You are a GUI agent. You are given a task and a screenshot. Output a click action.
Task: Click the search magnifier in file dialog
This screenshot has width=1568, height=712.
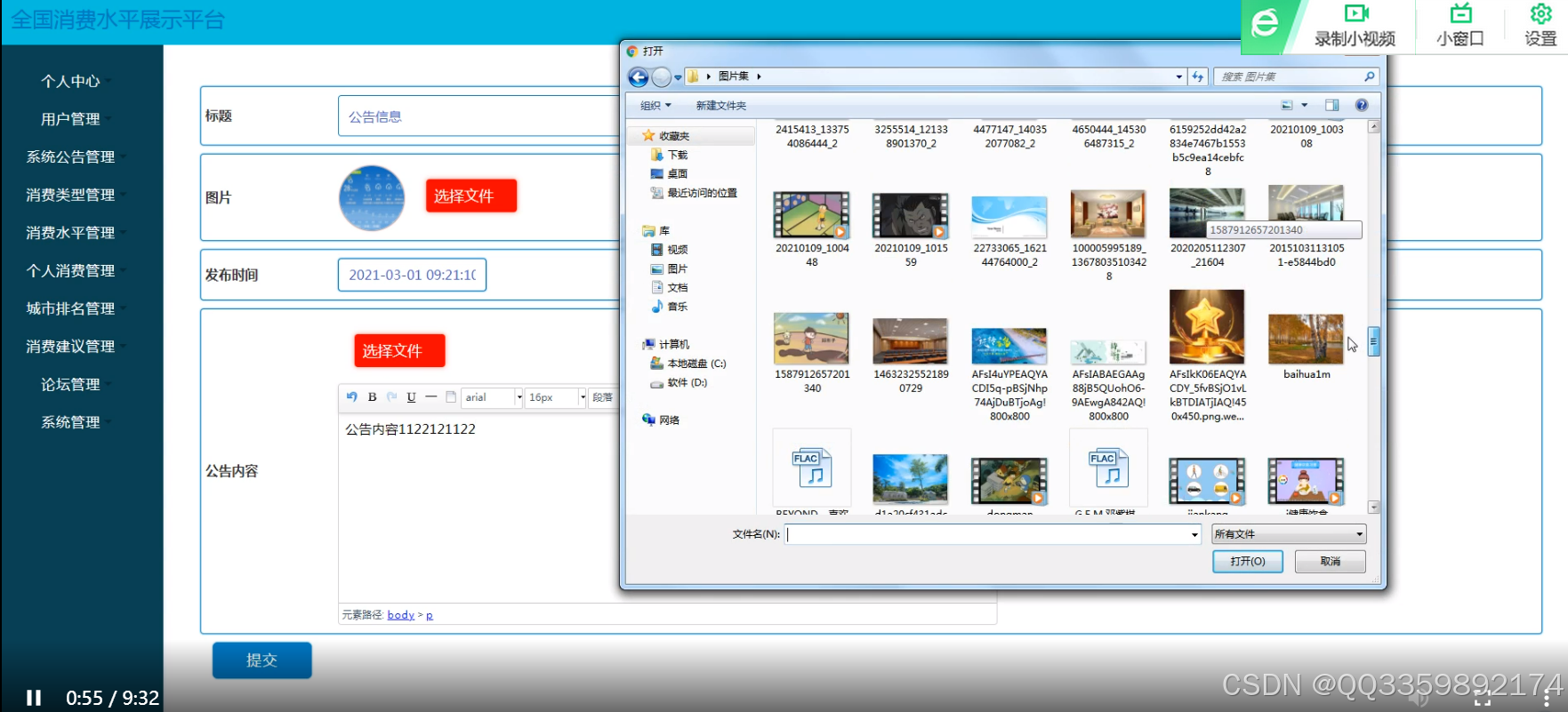pyautogui.click(x=1370, y=76)
